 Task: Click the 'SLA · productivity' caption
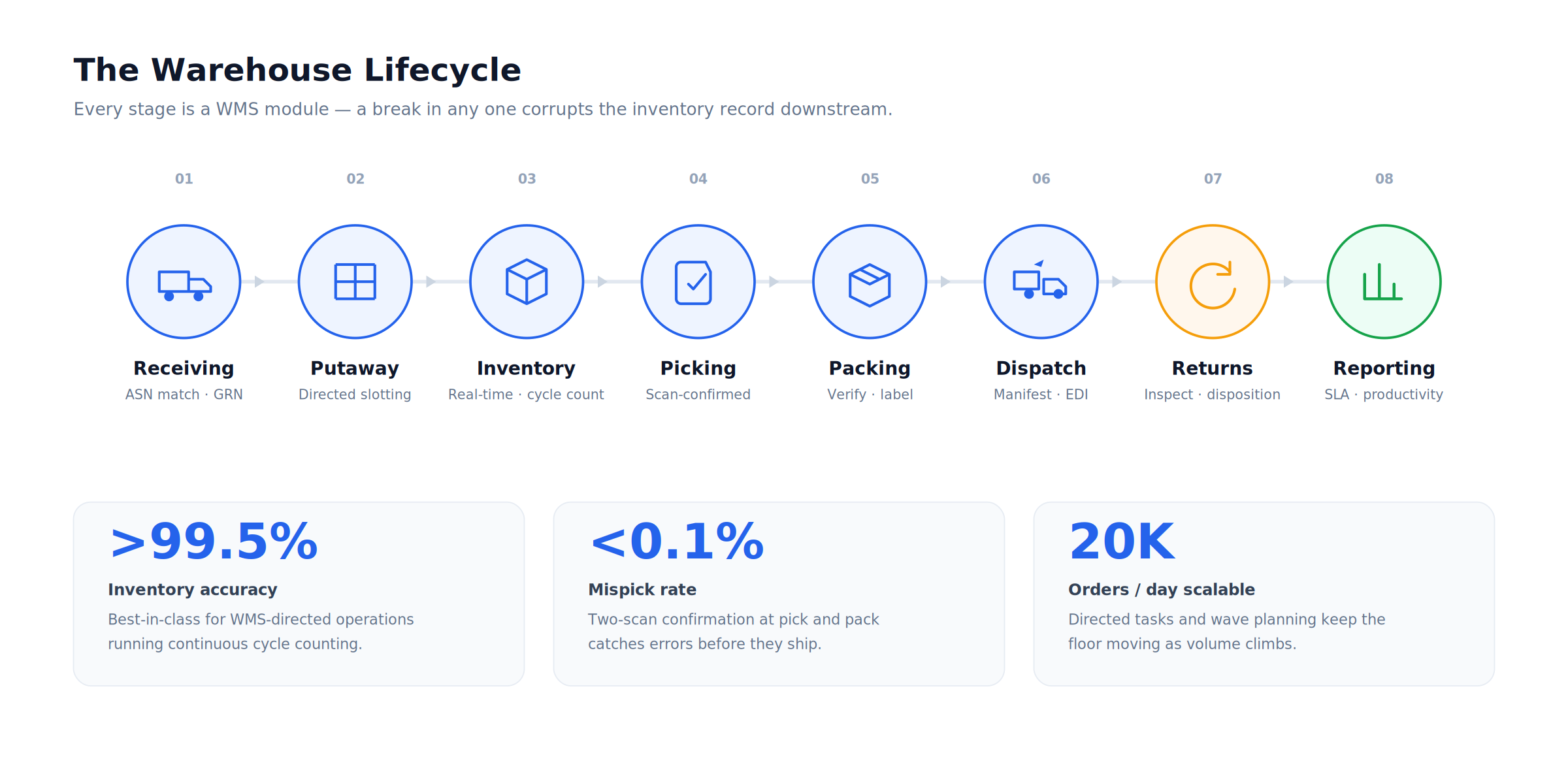(1384, 395)
